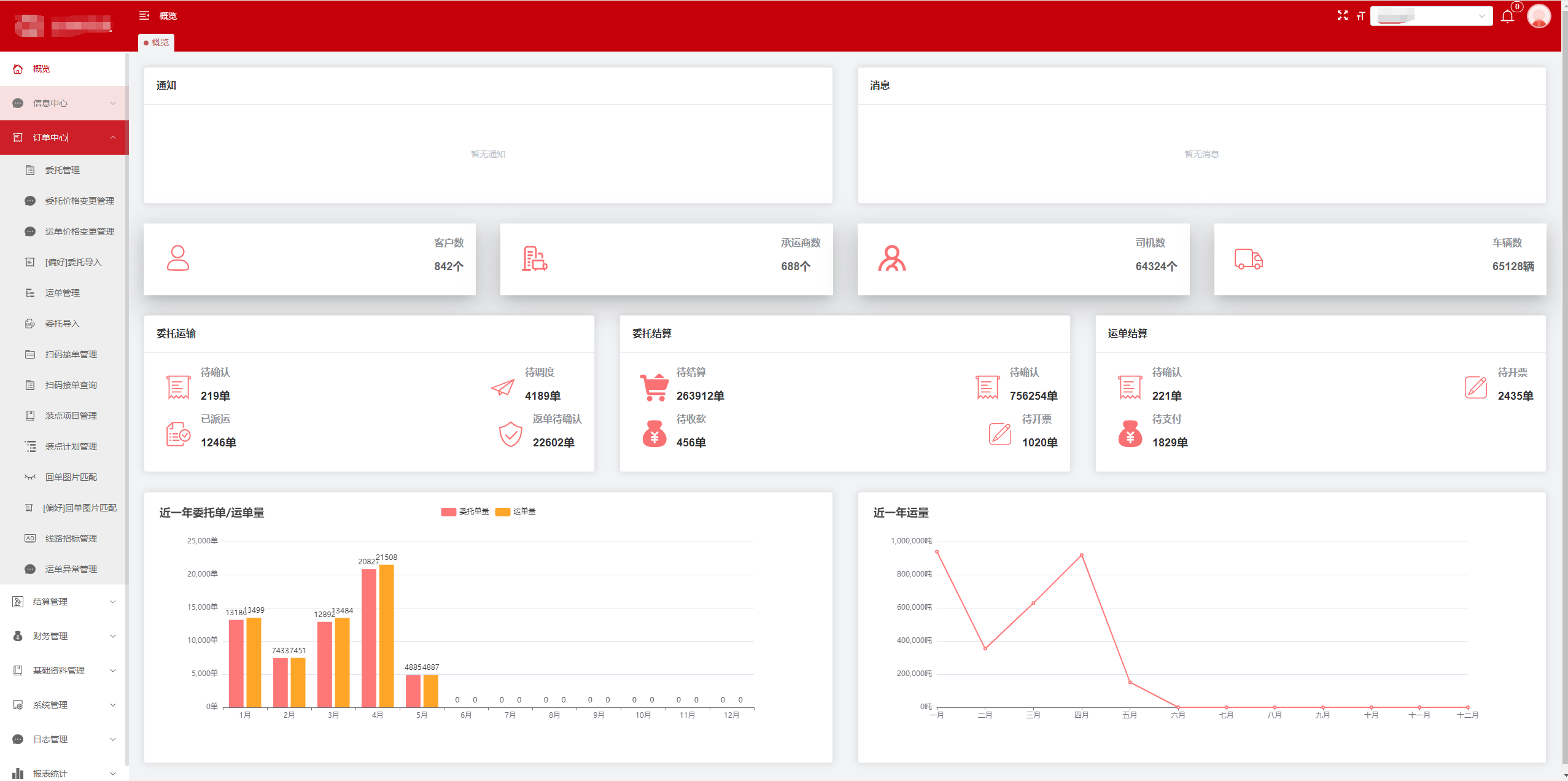Open the user avatar menu
This screenshot has height=781, width=1568.
click(1539, 16)
